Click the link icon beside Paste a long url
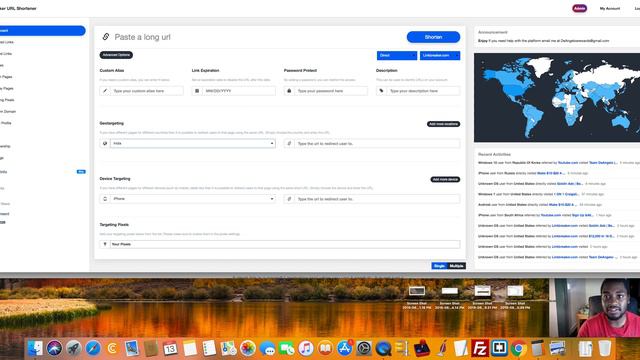The width and height of the screenshot is (640, 360). [106, 37]
